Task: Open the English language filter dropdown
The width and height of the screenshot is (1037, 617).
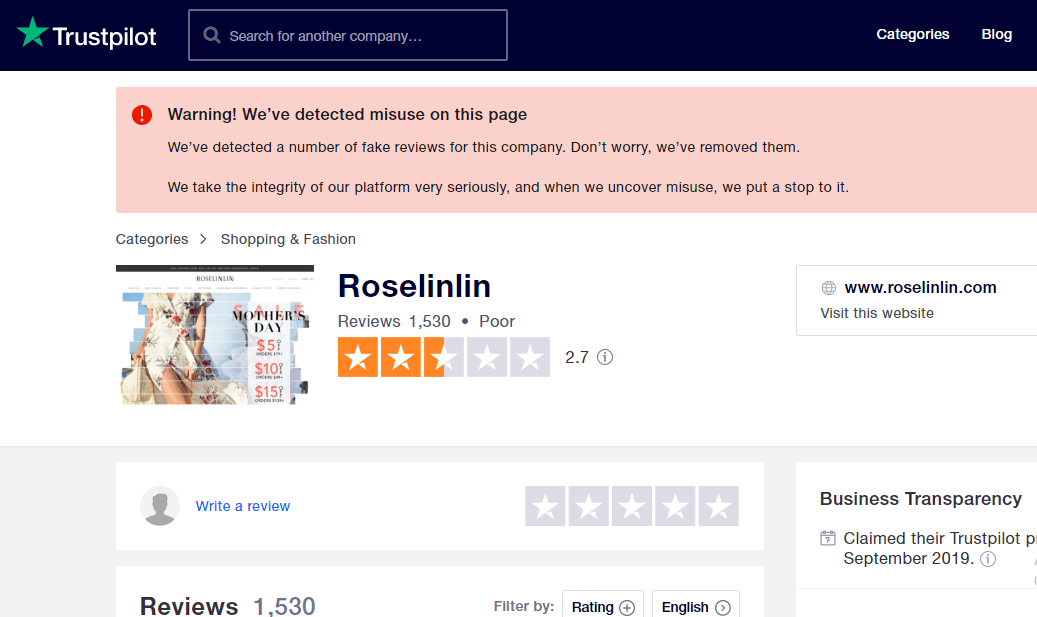Action: 696,606
